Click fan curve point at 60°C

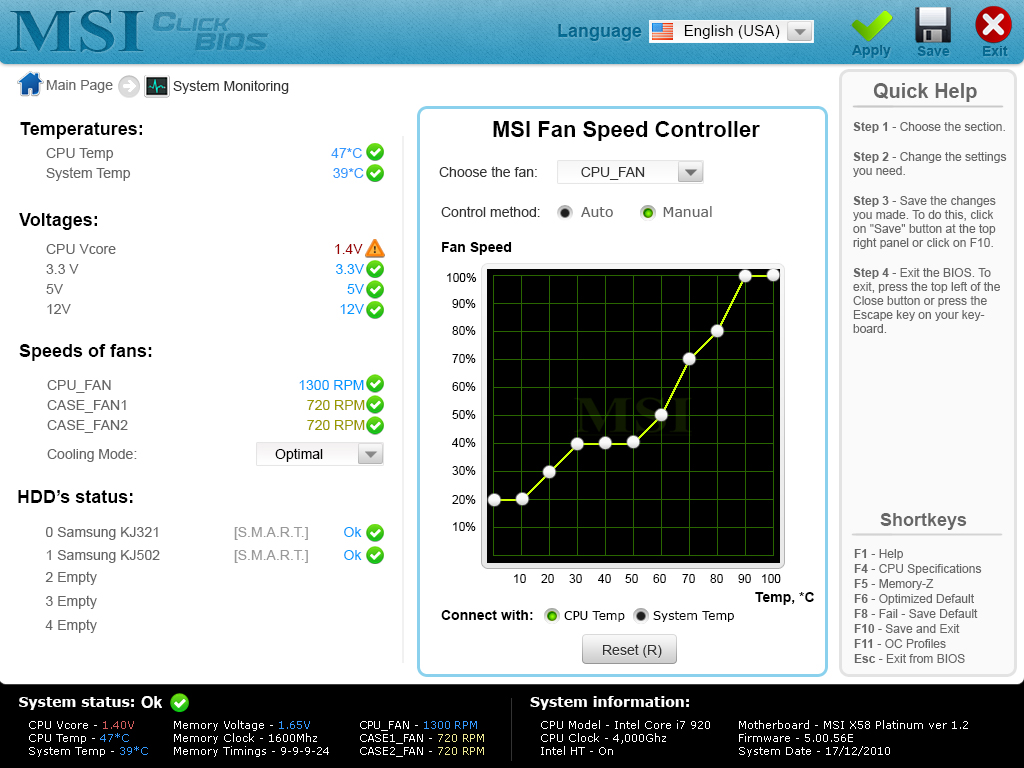[661, 415]
